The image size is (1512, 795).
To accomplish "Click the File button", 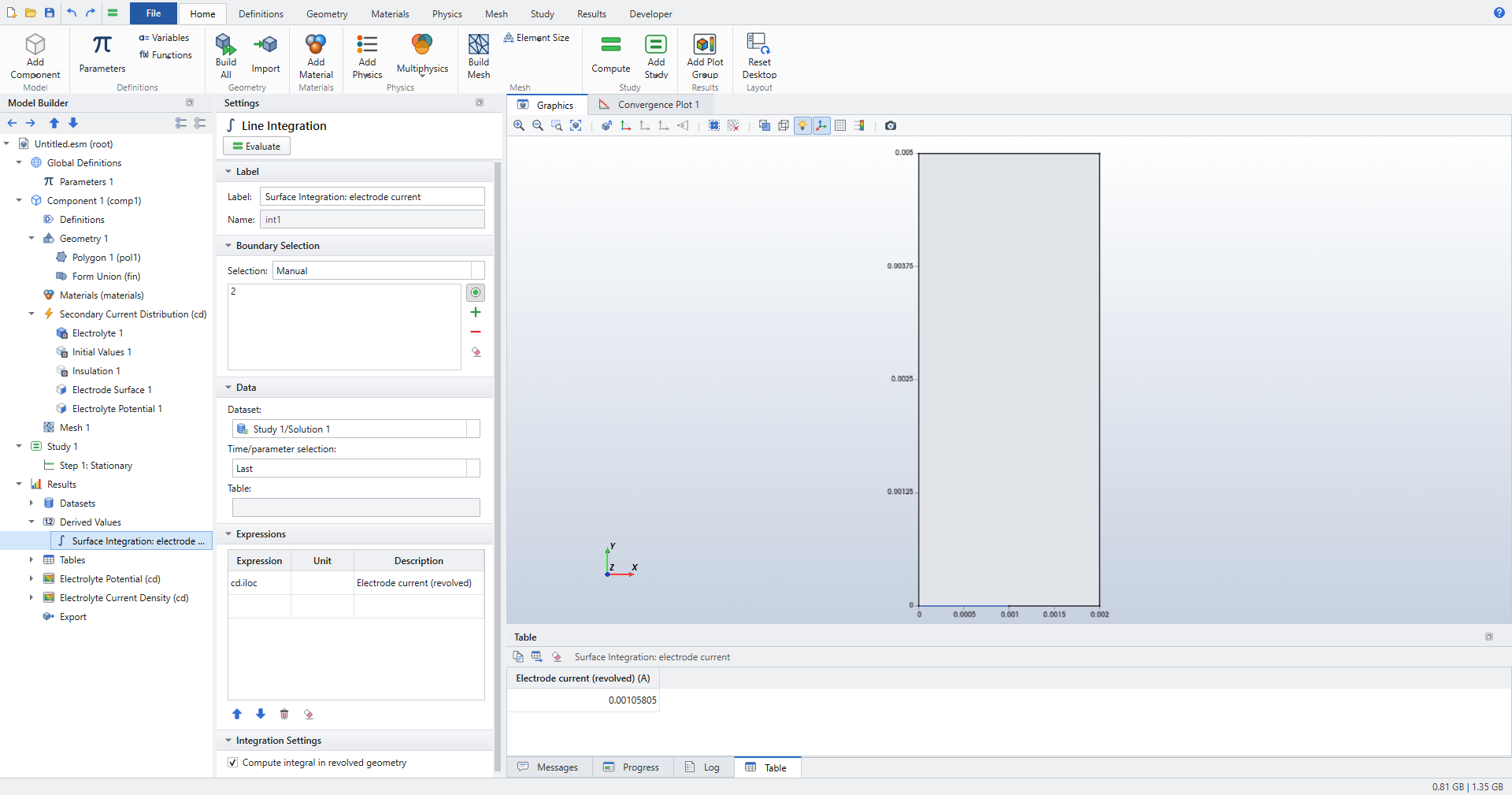I will (x=154, y=13).
